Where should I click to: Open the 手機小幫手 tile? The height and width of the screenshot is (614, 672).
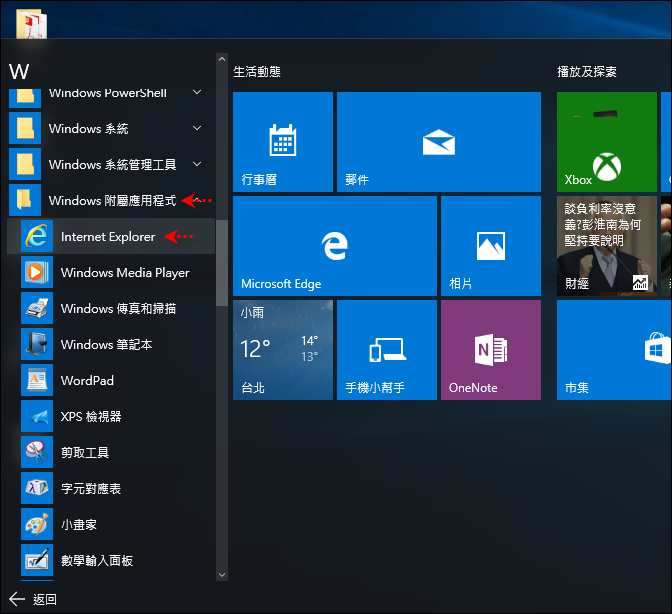pos(387,350)
